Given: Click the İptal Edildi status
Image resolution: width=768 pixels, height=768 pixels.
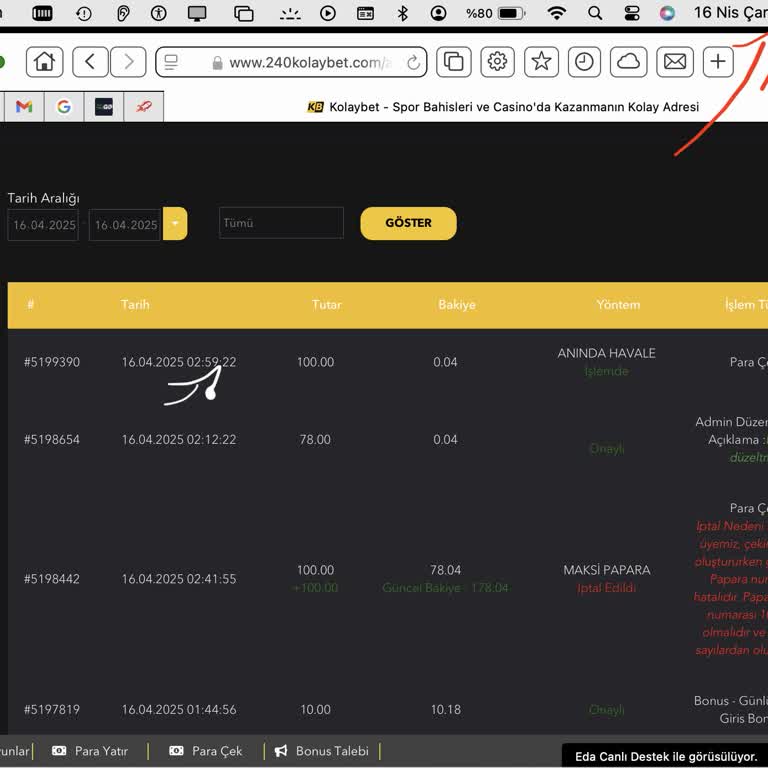Looking at the screenshot, I should 606,588.
